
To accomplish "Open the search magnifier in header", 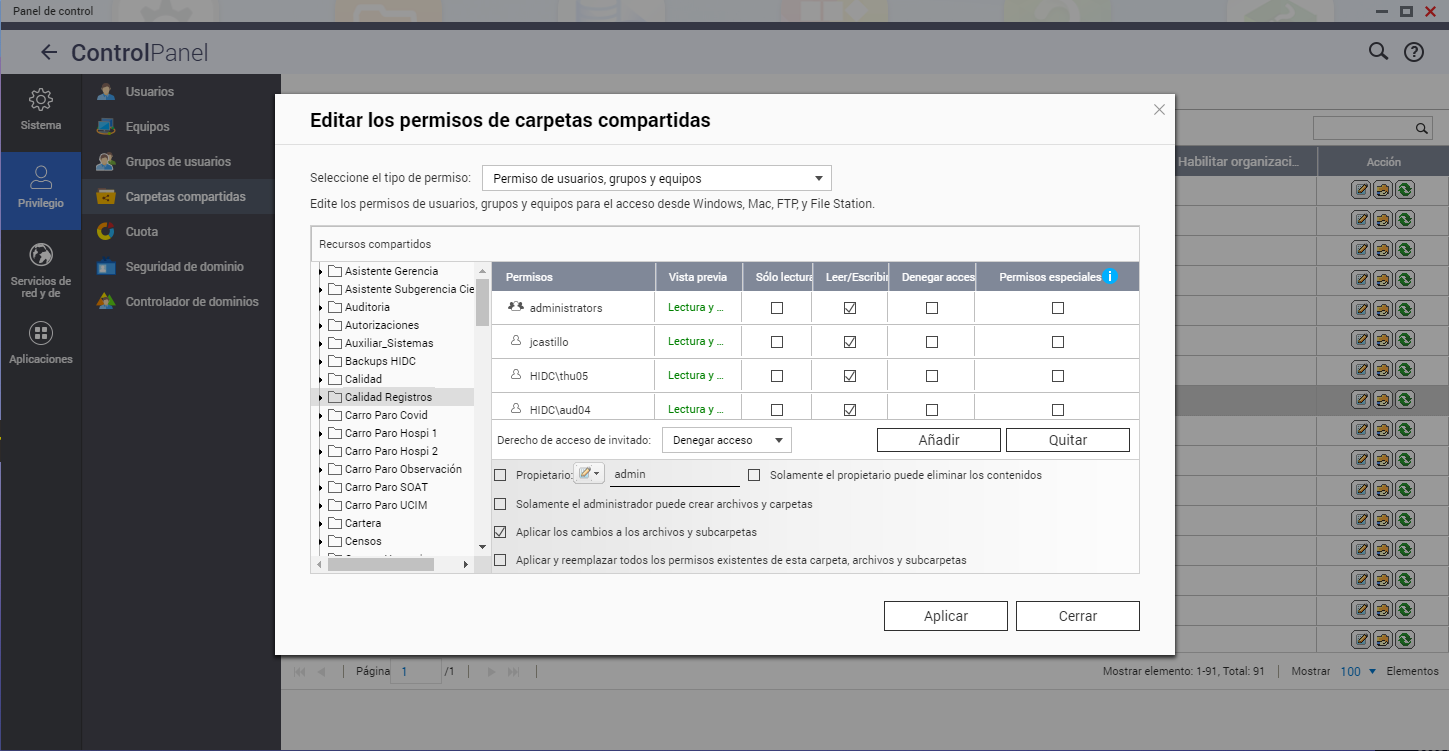I will click(x=1378, y=52).
